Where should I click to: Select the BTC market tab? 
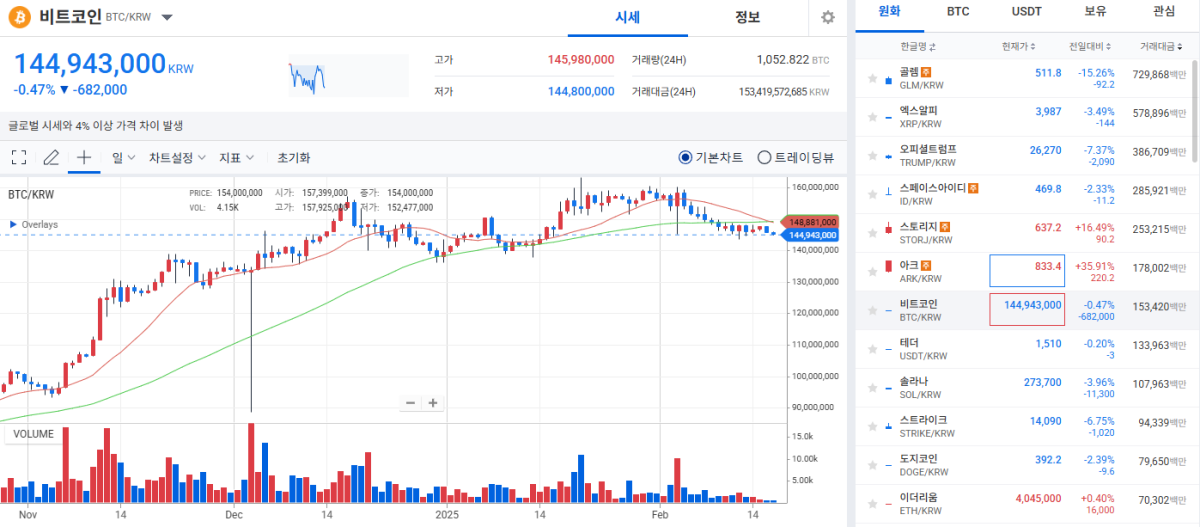coord(958,12)
